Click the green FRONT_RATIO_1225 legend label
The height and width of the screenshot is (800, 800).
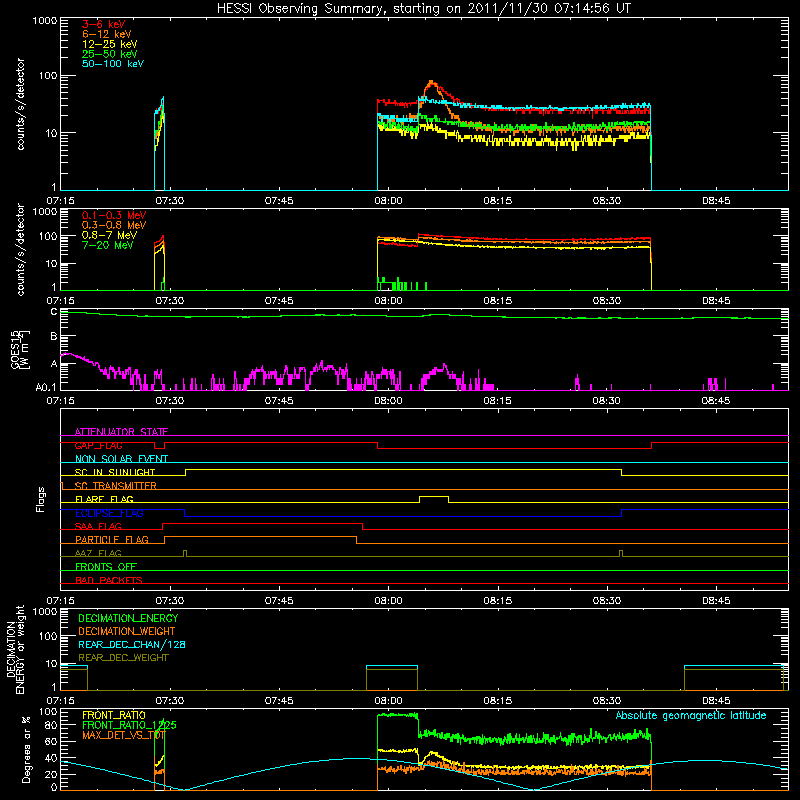point(129,725)
